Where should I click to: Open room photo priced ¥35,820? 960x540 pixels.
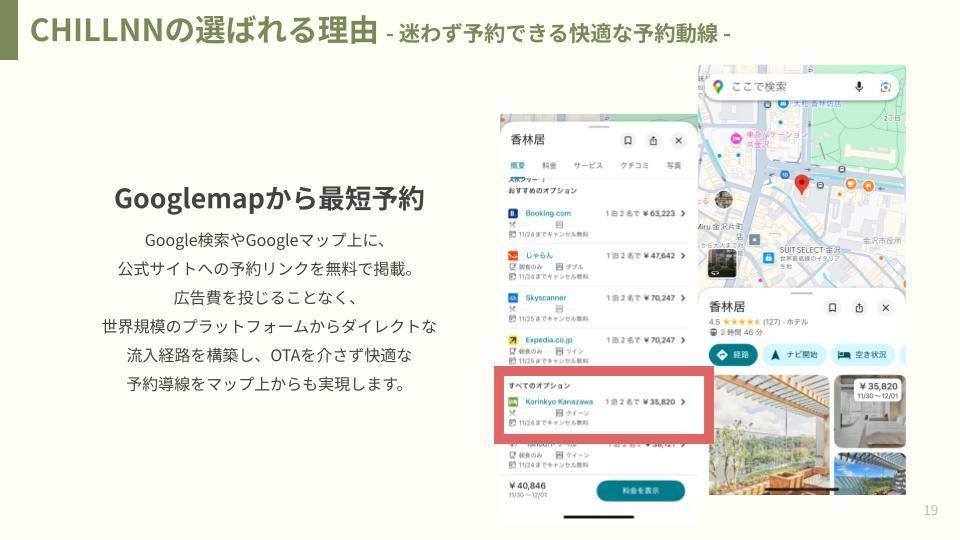(x=869, y=411)
